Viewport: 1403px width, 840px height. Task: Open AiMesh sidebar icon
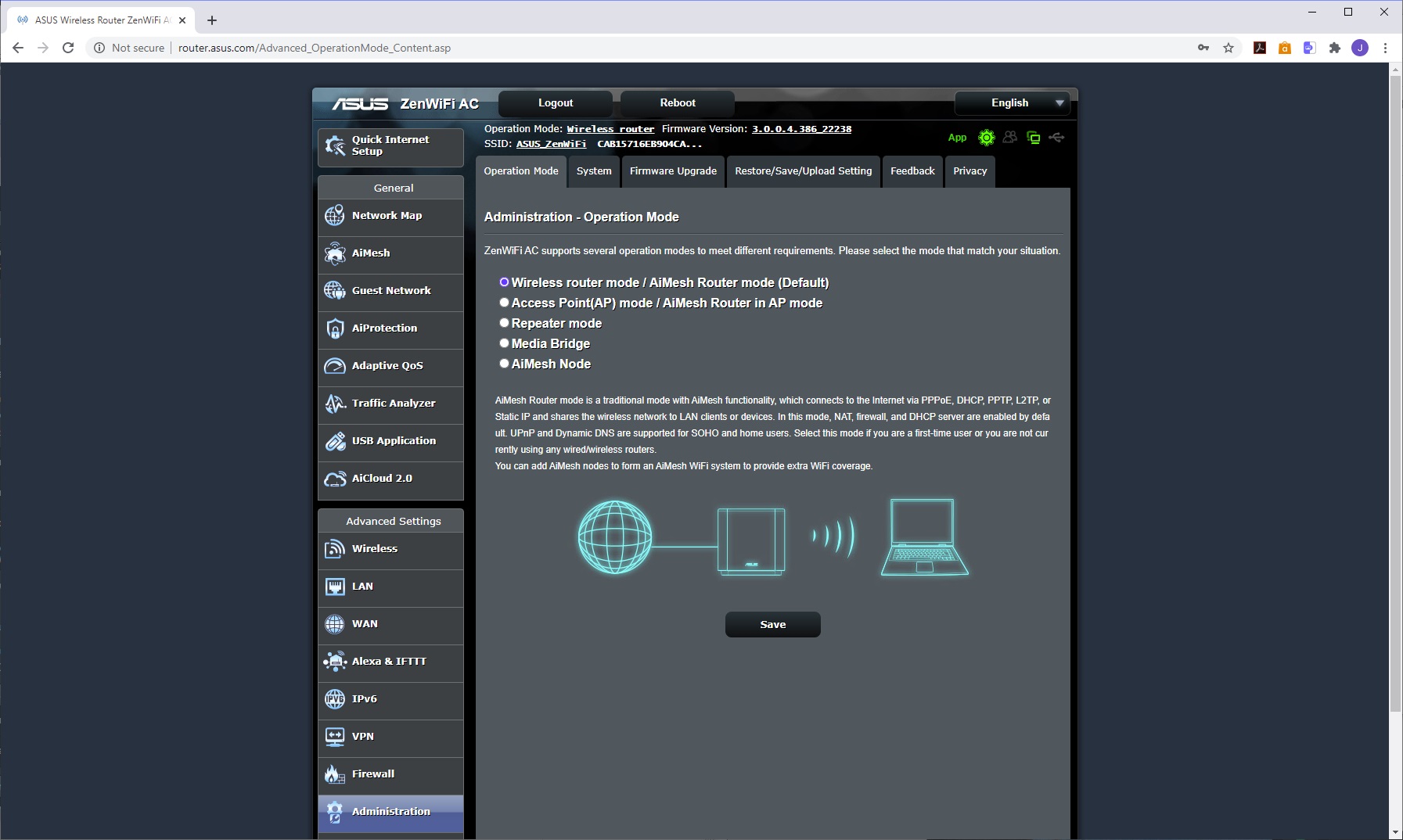(x=335, y=253)
